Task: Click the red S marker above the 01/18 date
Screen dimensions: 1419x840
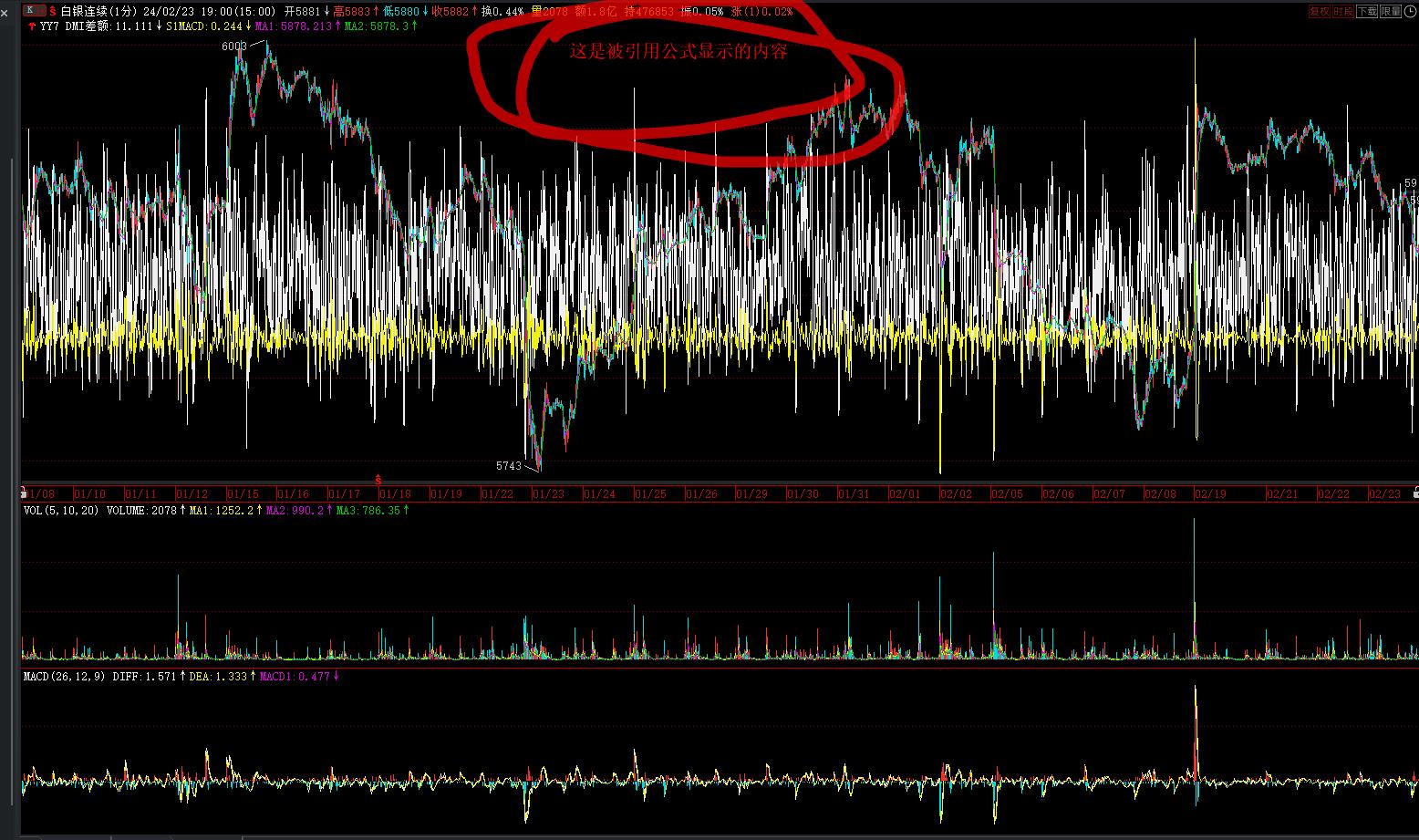Action: (x=378, y=479)
